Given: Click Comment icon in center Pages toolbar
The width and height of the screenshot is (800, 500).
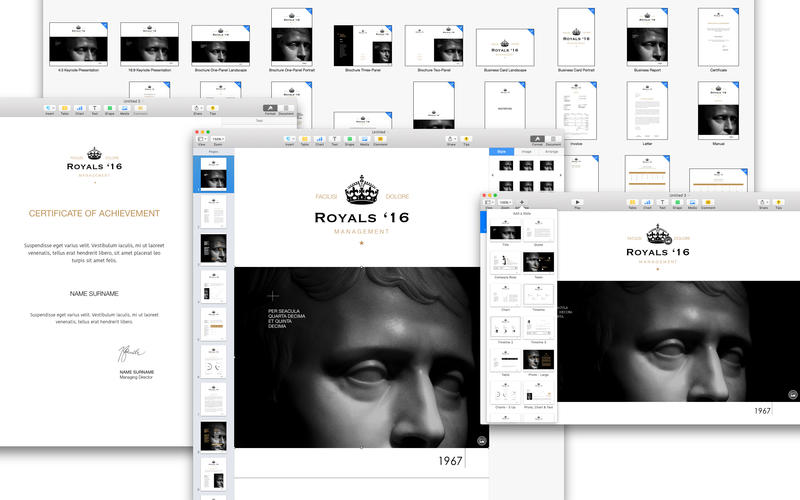Looking at the screenshot, I should [380, 139].
